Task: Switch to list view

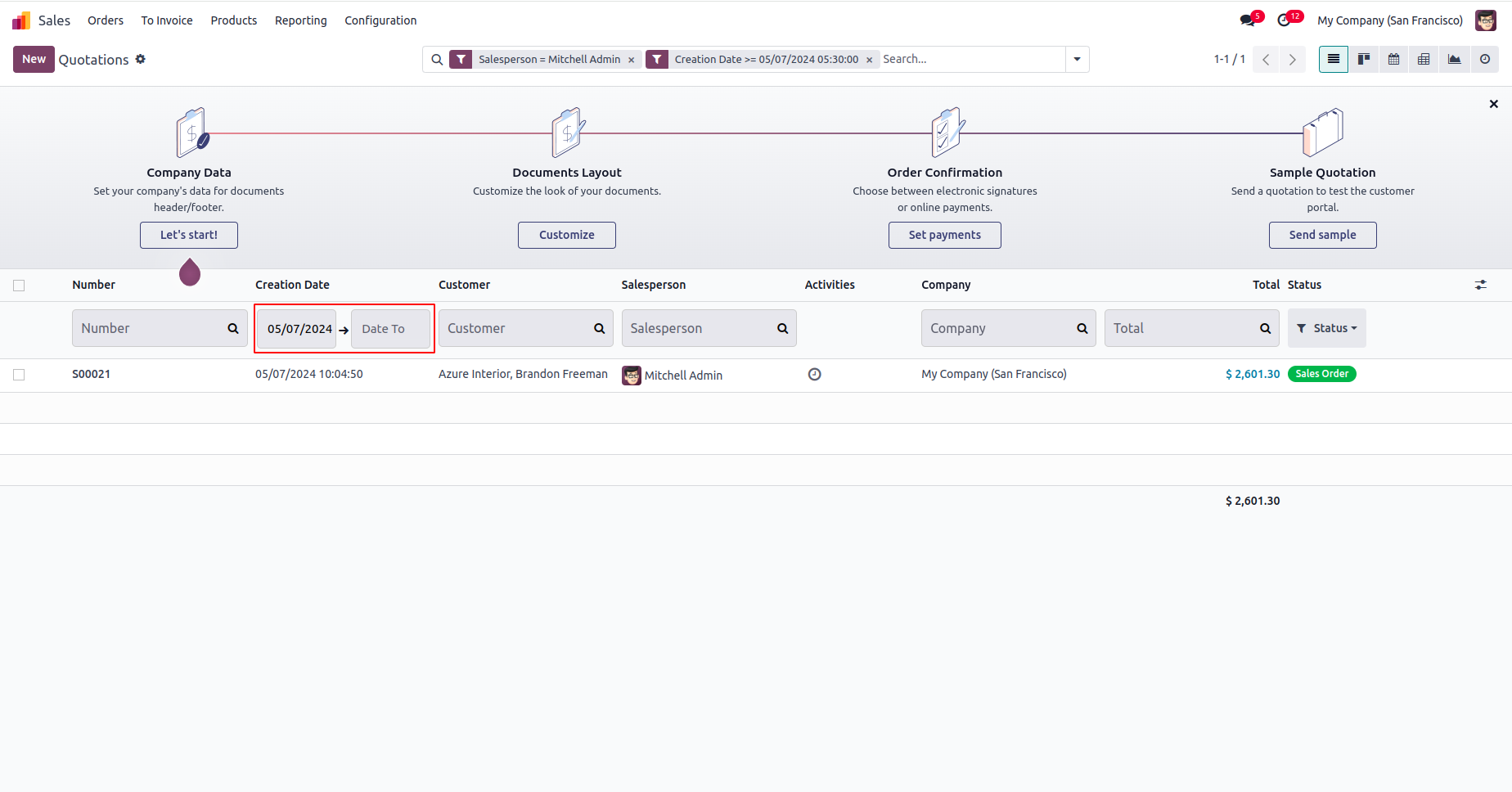Action: (x=1334, y=59)
